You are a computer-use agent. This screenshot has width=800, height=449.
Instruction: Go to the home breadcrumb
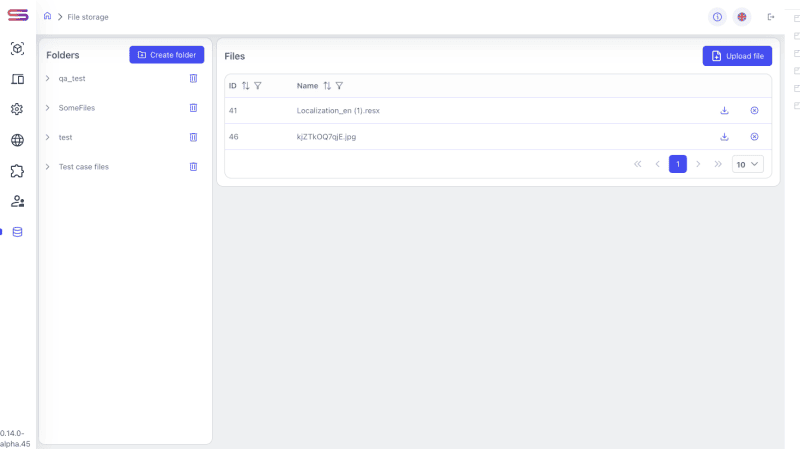tap(47, 17)
